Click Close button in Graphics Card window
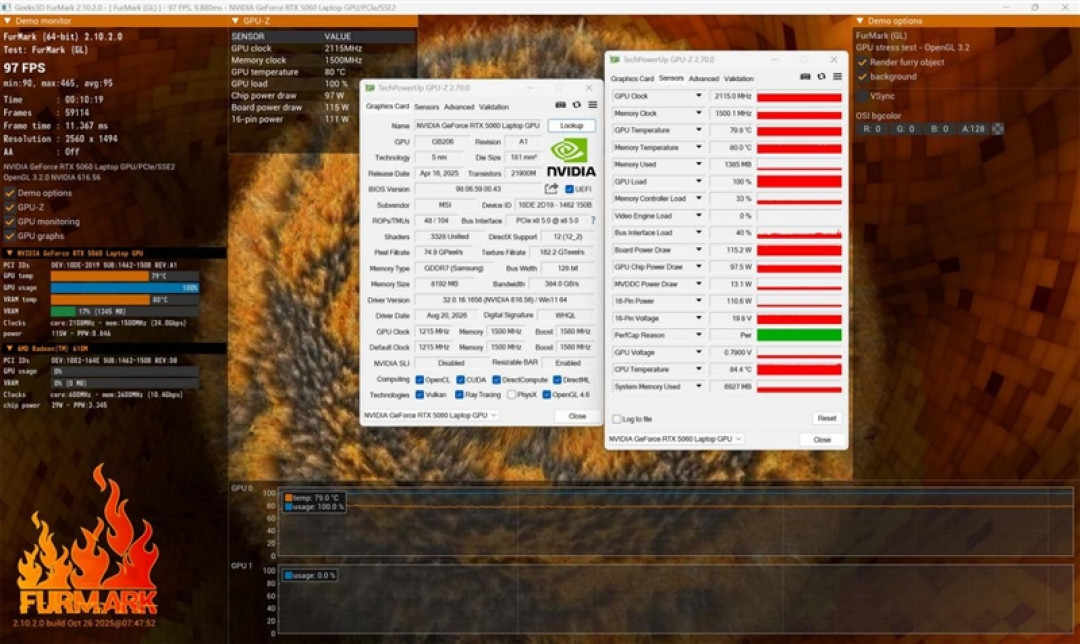1080x644 pixels. coord(577,416)
